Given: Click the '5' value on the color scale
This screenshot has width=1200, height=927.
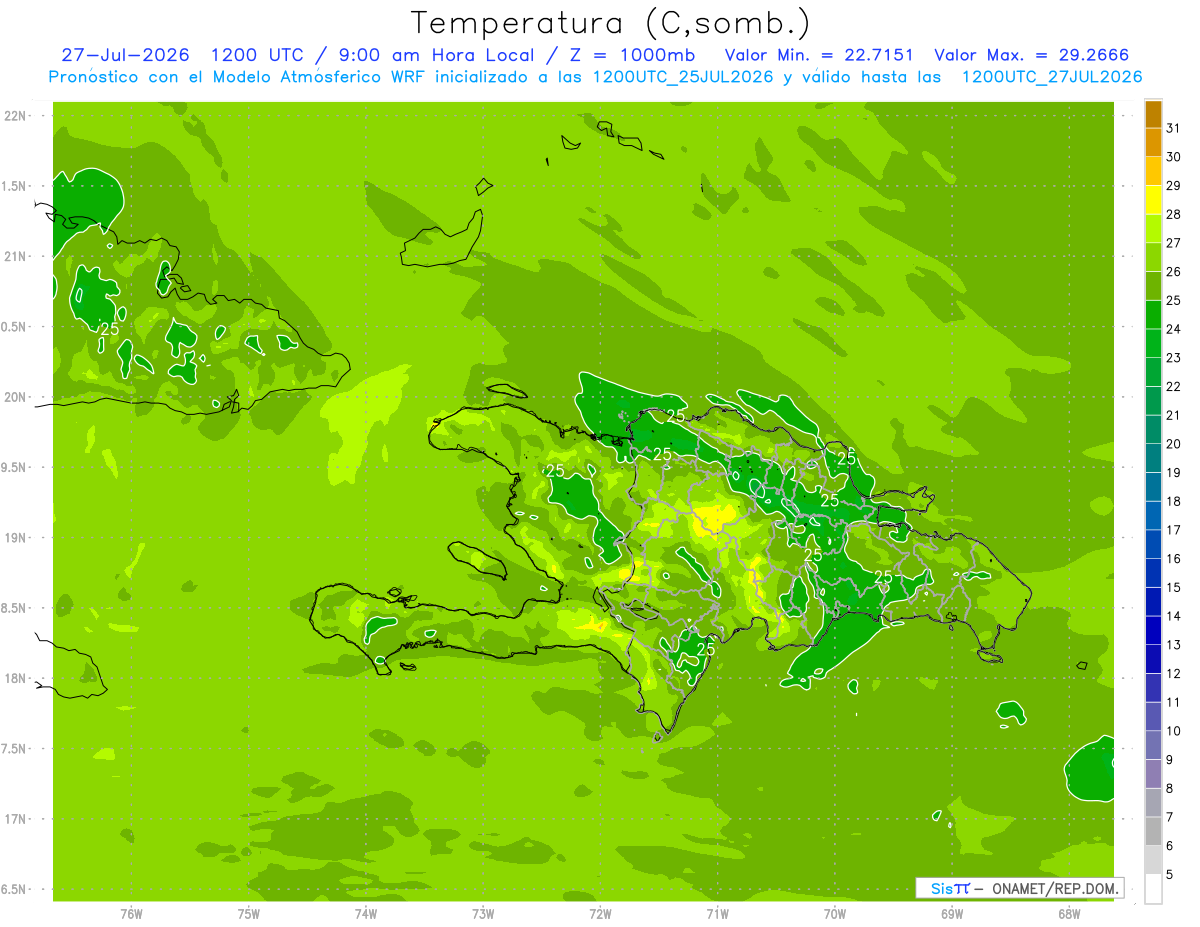Looking at the screenshot, I should 1169,875.
